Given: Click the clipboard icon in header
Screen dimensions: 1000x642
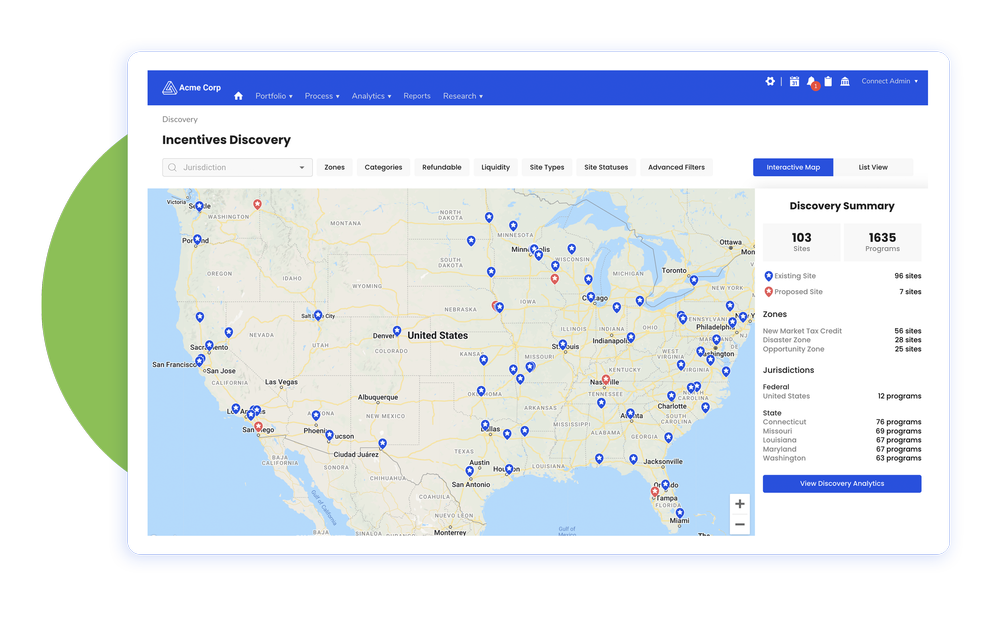Looking at the screenshot, I should click(x=828, y=82).
